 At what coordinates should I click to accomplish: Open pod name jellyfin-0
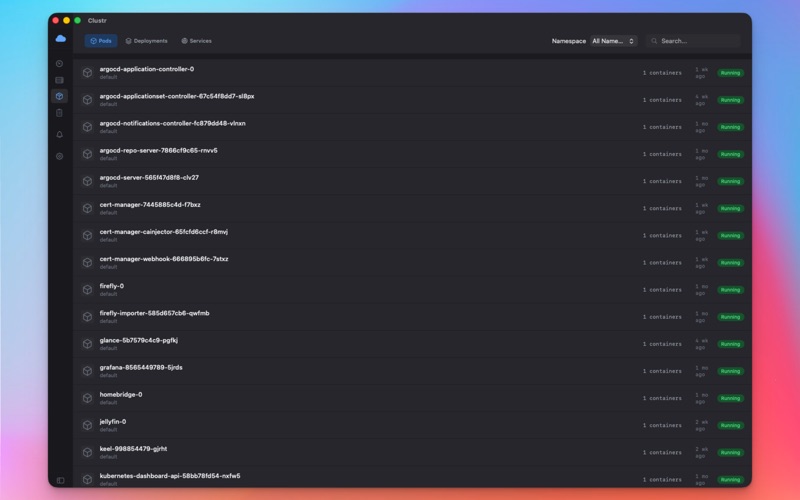click(x=113, y=421)
